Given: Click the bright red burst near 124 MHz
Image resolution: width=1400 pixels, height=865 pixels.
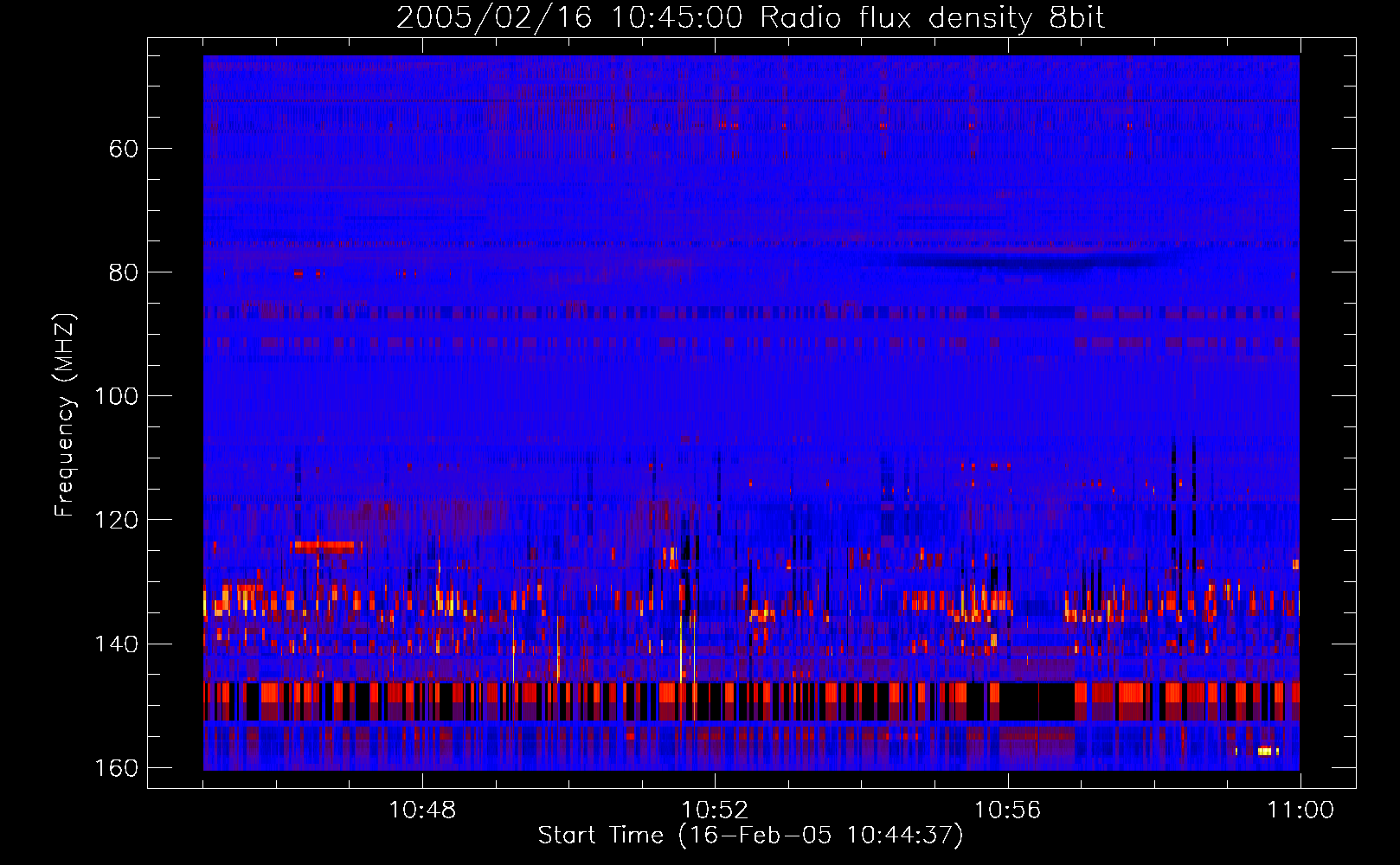Looking at the screenshot, I should [324, 546].
